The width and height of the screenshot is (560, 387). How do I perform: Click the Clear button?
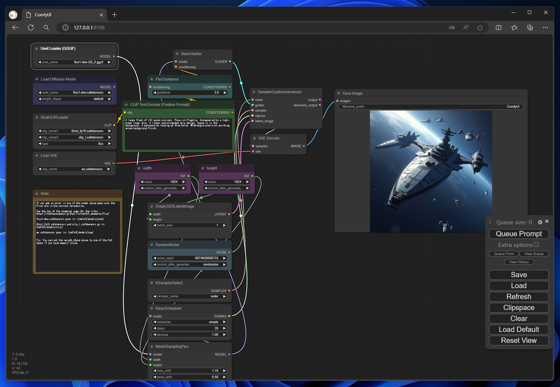[x=519, y=318]
